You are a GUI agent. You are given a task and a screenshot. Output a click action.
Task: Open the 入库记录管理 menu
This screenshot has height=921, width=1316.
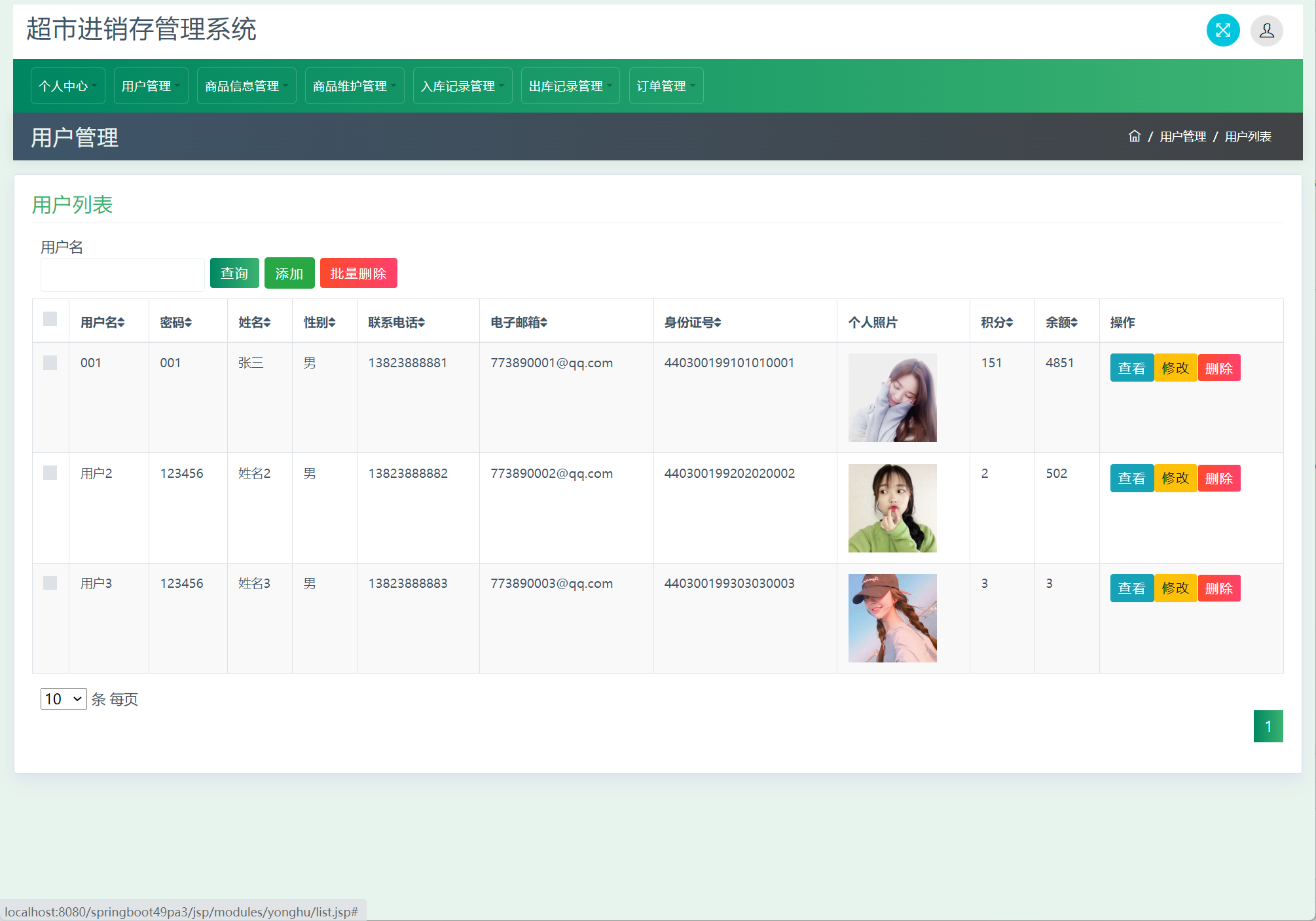[x=462, y=86]
